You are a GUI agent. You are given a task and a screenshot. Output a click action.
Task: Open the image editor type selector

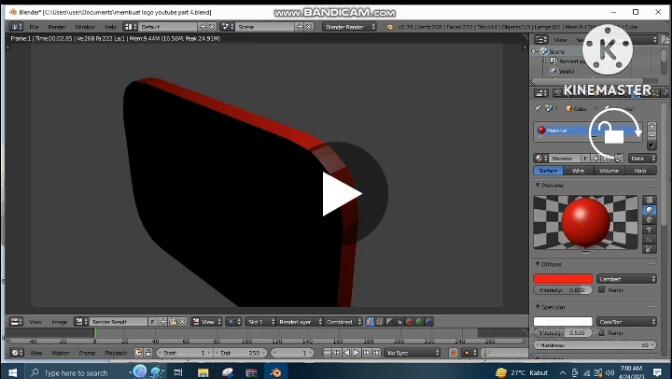(16, 322)
